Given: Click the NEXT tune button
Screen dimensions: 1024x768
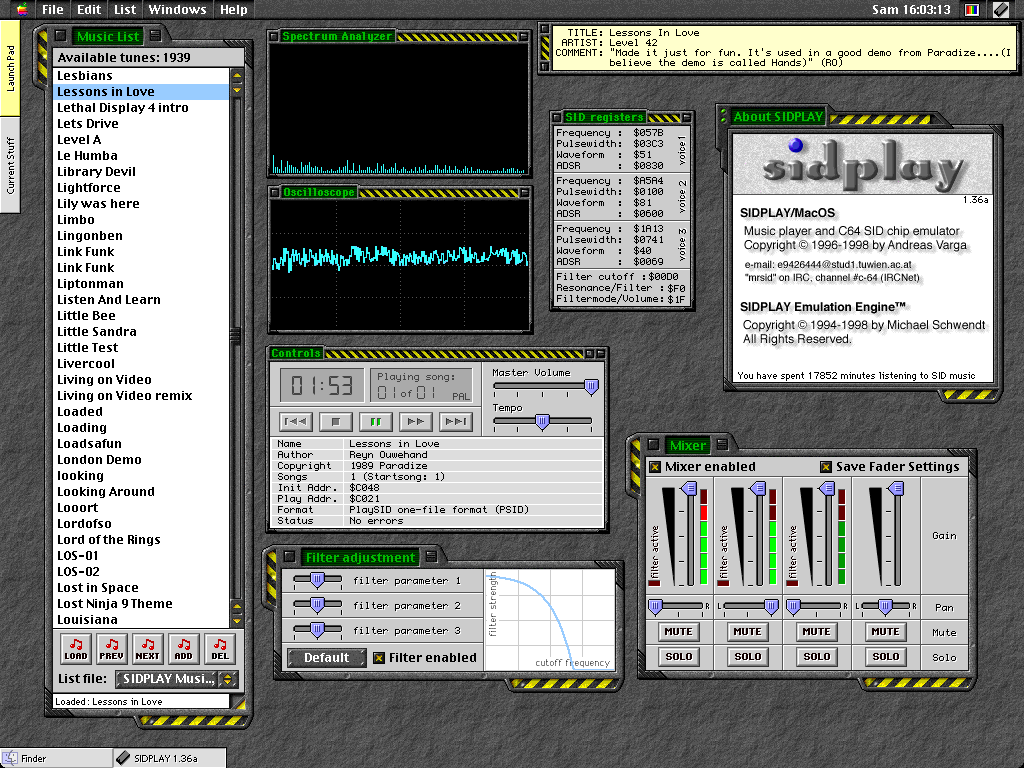Looking at the screenshot, I should tap(148, 648).
